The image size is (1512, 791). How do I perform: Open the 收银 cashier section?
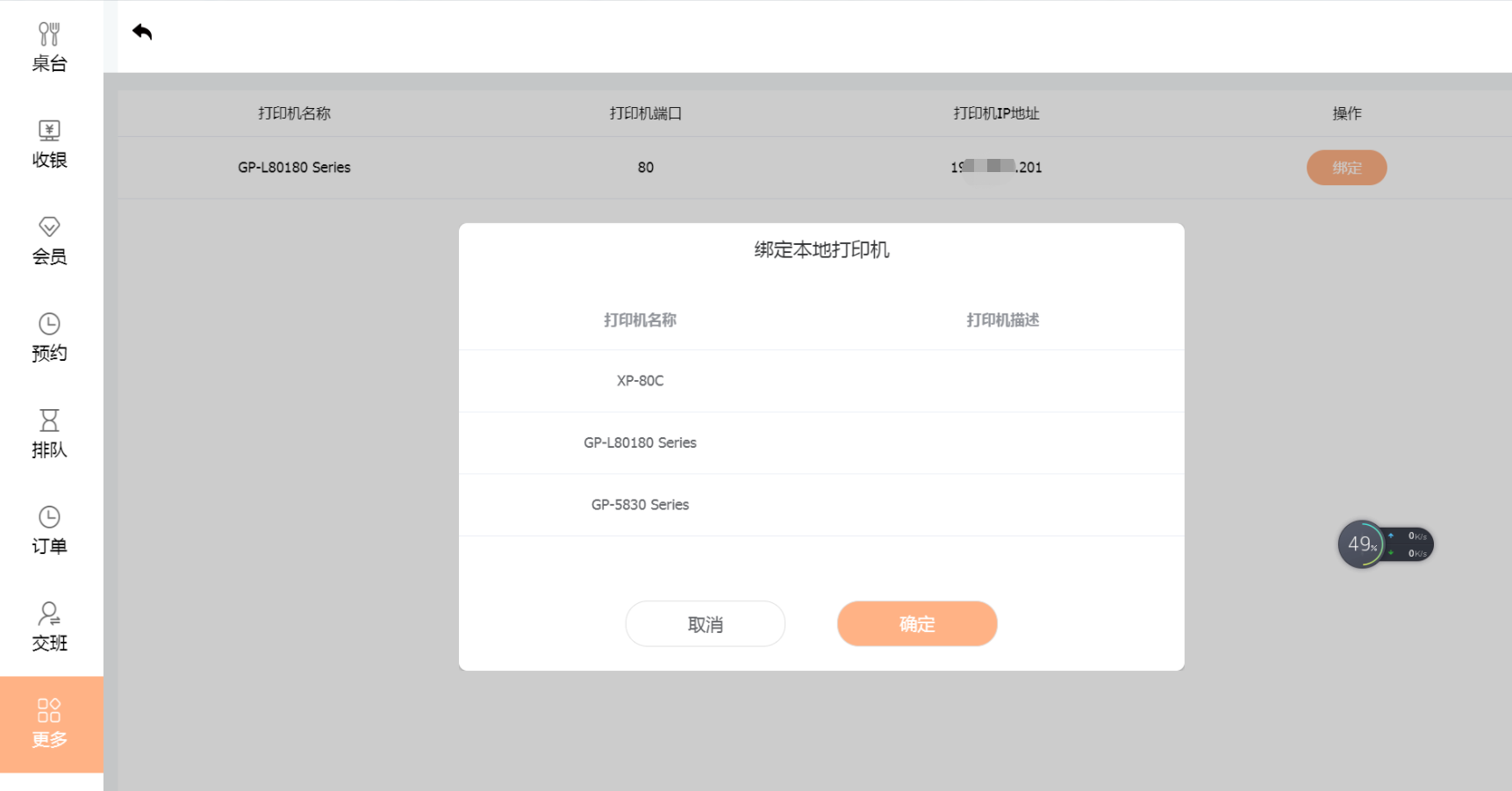pos(50,145)
